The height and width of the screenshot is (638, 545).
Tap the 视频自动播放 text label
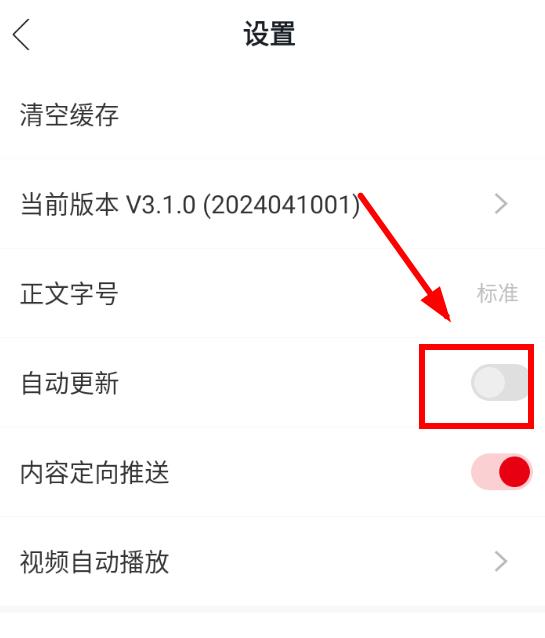[x=94, y=562]
